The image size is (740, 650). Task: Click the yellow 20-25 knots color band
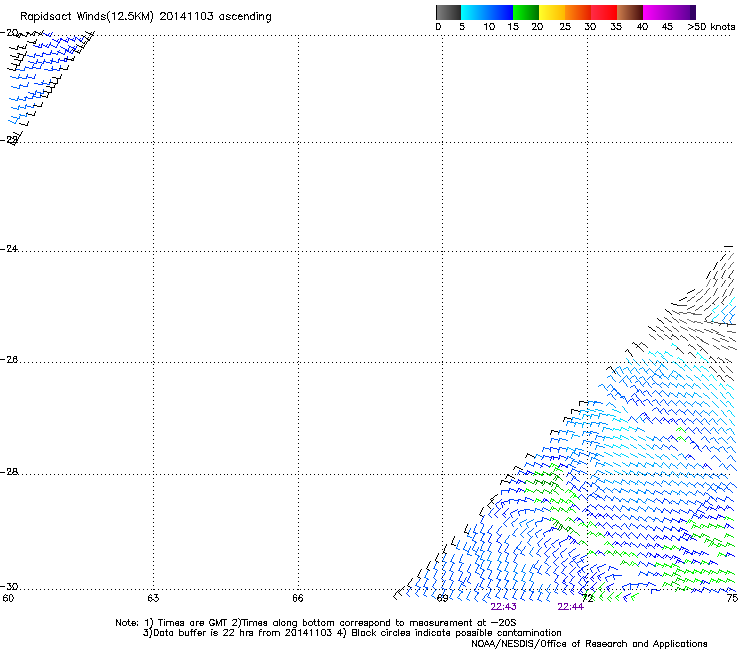pyautogui.click(x=552, y=12)
